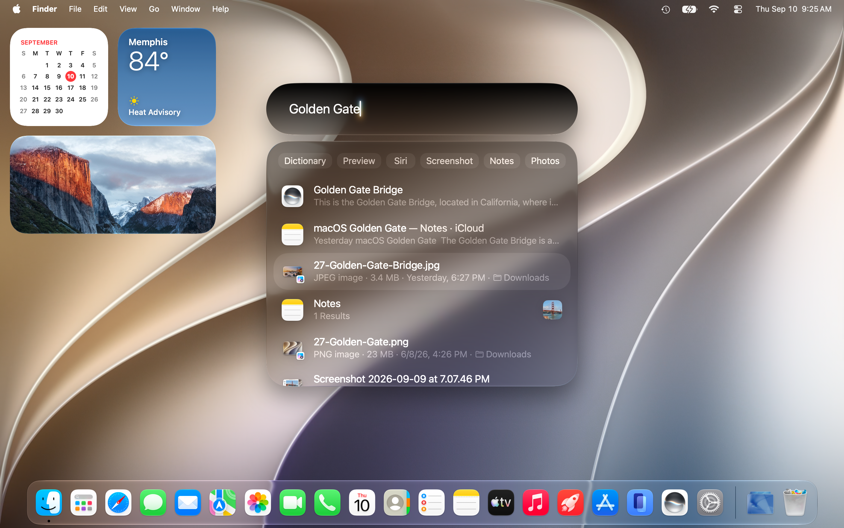The image size is (844, 528).
Task: Launch FaceTime from the Dock
Action: pyautogui.click(x=292, y=503)
